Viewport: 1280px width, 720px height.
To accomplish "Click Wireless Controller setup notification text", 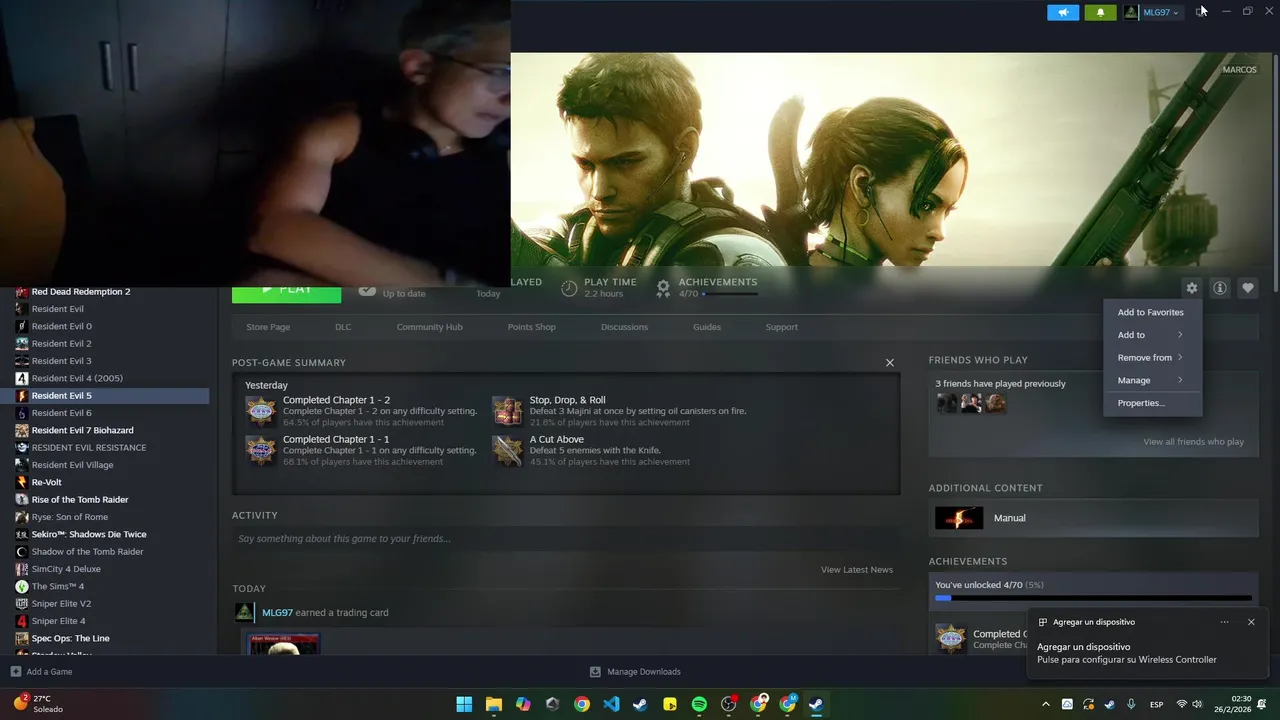I will click(x=1127, y=660).
